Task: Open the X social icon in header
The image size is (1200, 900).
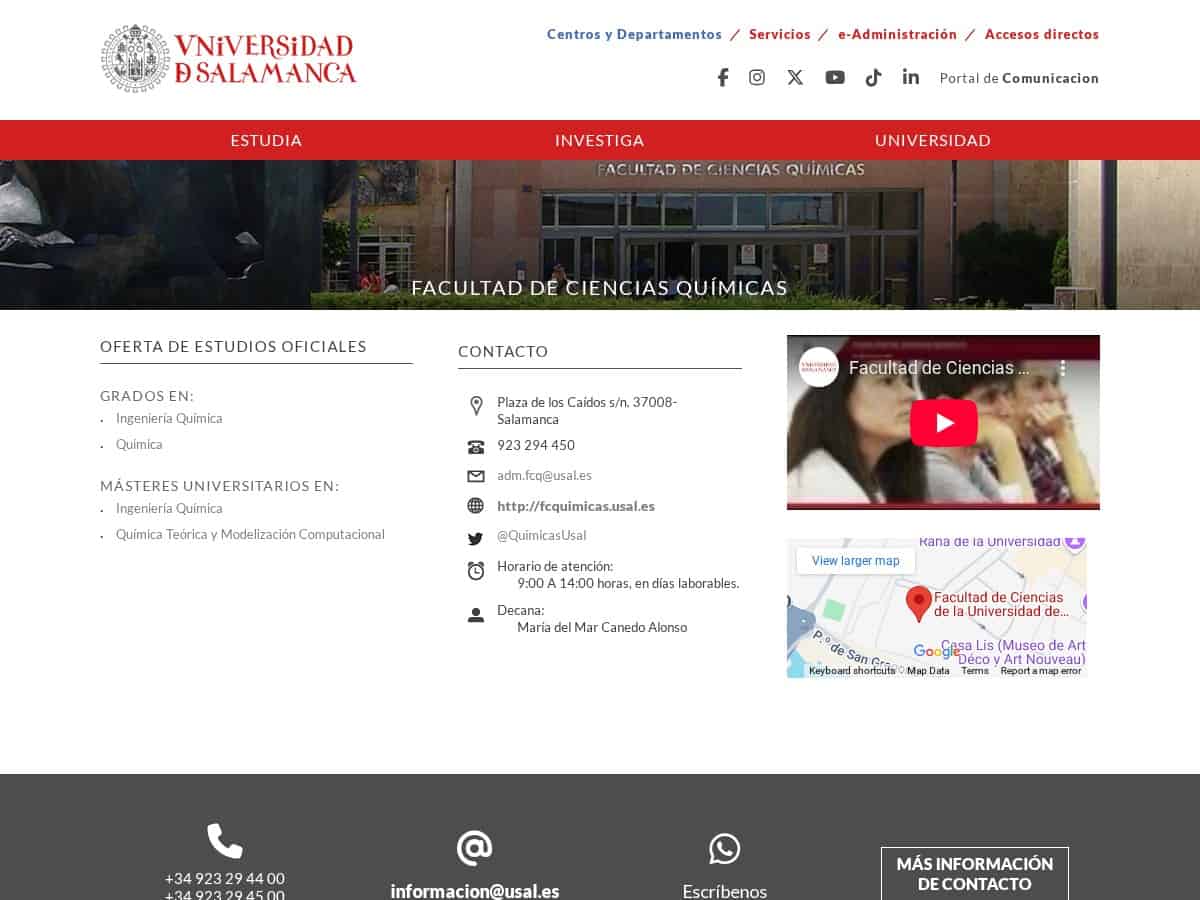Action: click(x=795, y=78)
